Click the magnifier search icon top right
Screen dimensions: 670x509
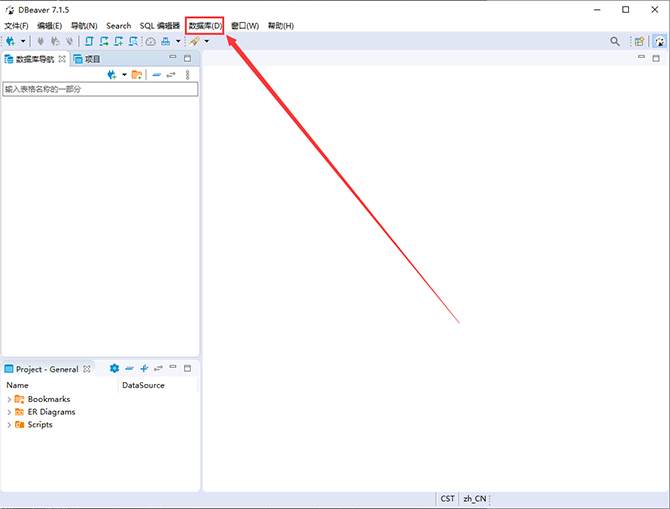(615, 41)
